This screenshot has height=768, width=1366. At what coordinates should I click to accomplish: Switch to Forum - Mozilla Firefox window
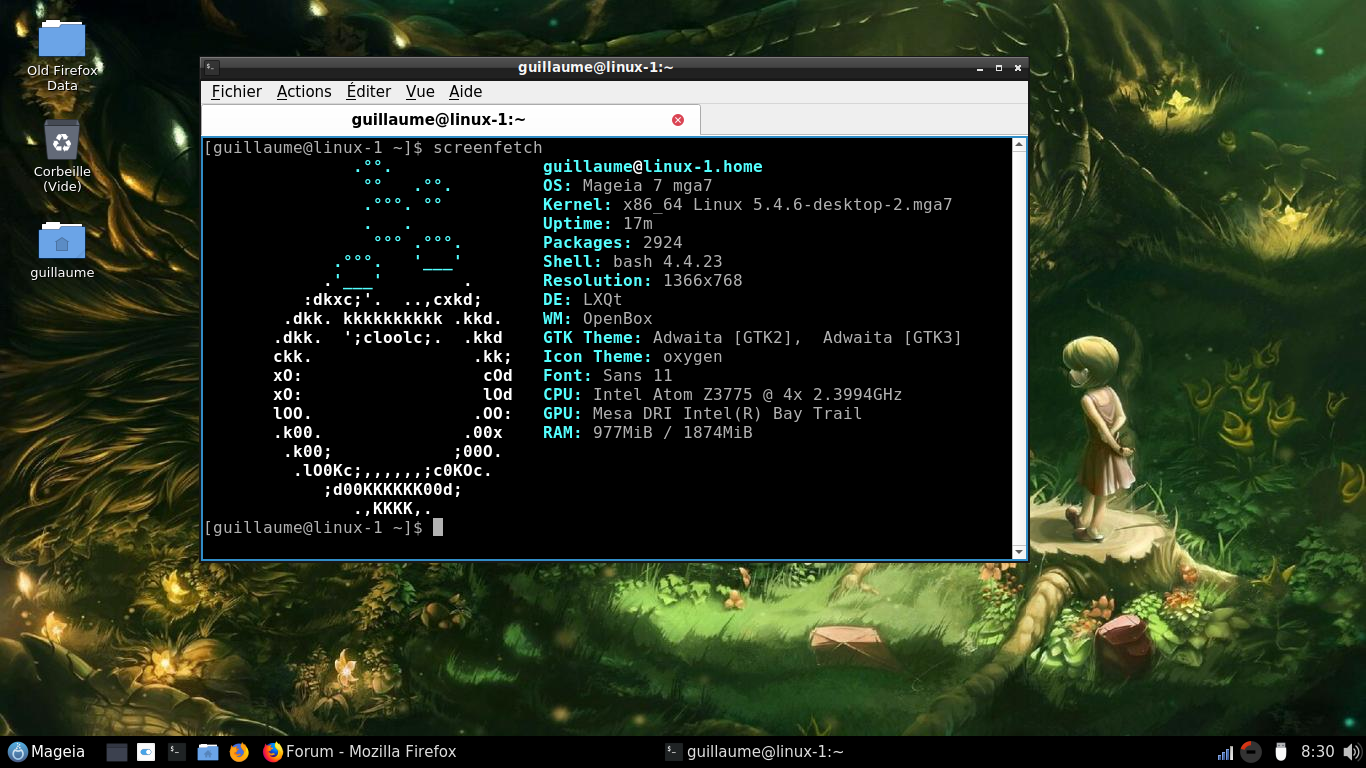[360, 752]
